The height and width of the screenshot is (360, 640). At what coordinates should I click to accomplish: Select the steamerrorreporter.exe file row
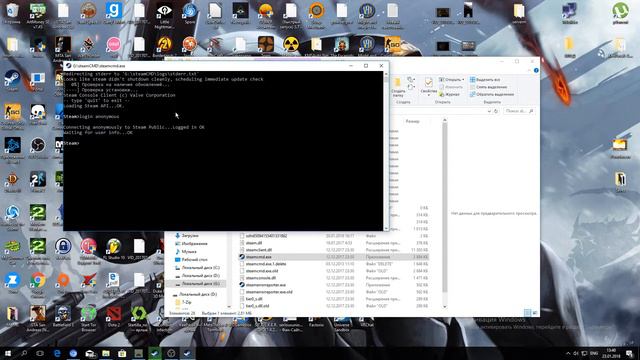(x=334, y=285)
